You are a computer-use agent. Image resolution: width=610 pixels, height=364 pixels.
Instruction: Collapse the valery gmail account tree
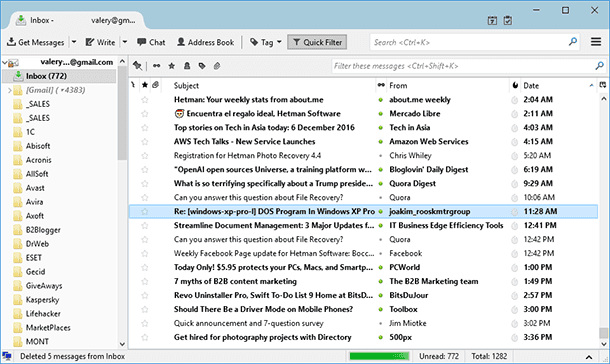(x=5, y=62)
